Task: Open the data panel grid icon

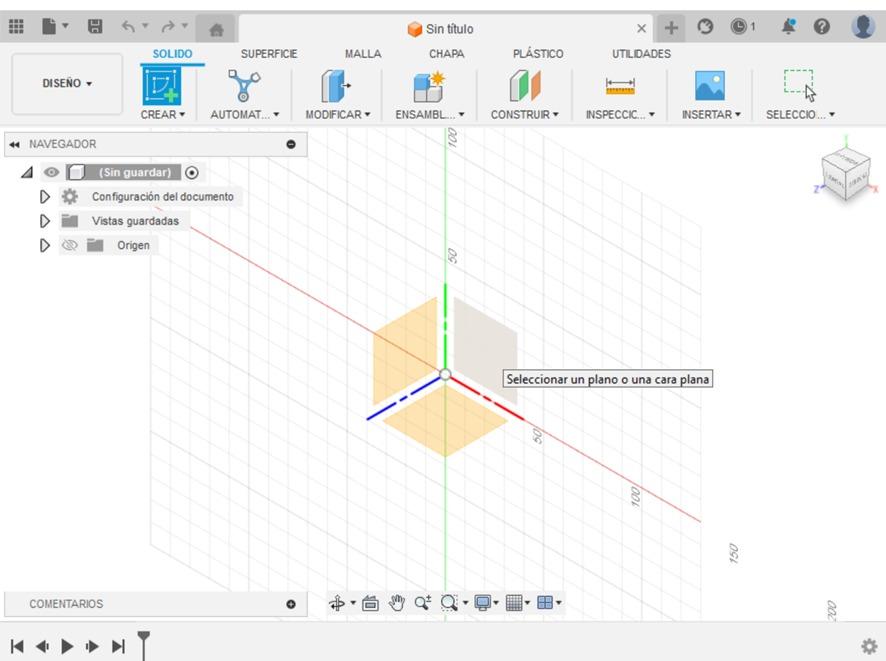Action: [x=16, y=27]
